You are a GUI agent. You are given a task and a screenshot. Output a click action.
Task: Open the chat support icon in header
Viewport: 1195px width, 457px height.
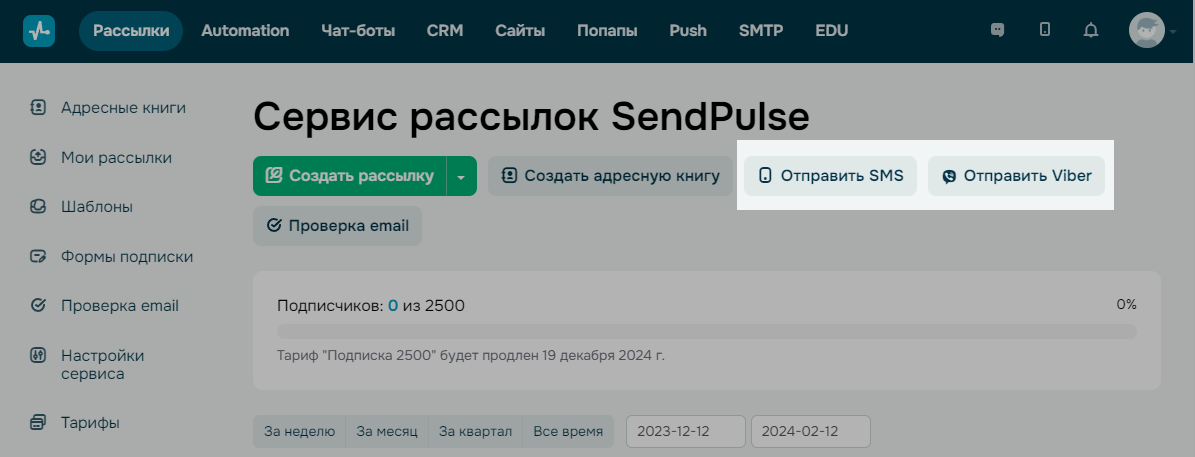point(997,30)
